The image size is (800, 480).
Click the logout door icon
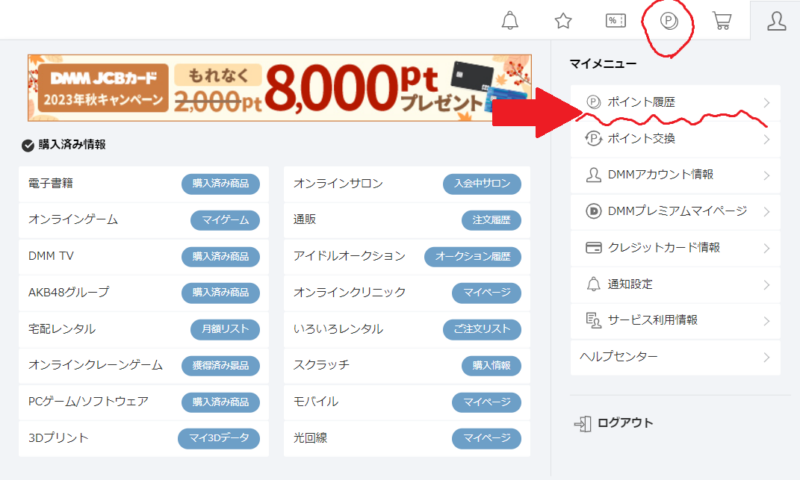[x=582, y=423]
